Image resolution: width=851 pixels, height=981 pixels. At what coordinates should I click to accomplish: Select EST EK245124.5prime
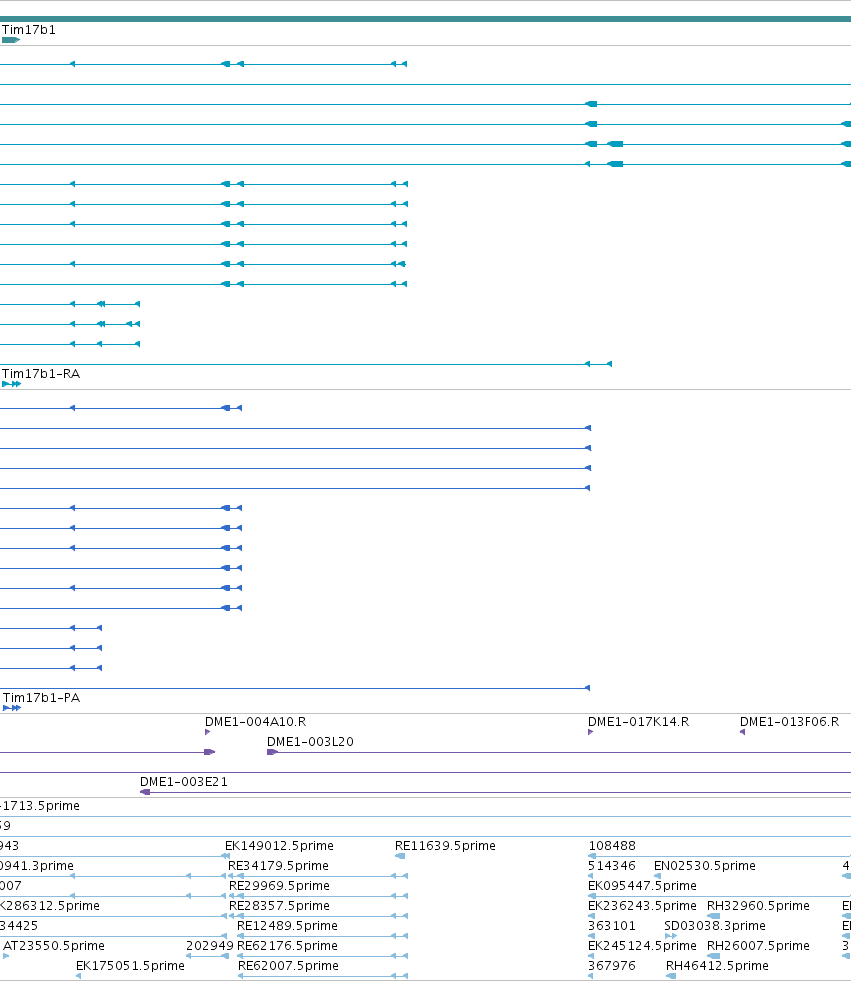click(x=642, y=946)
